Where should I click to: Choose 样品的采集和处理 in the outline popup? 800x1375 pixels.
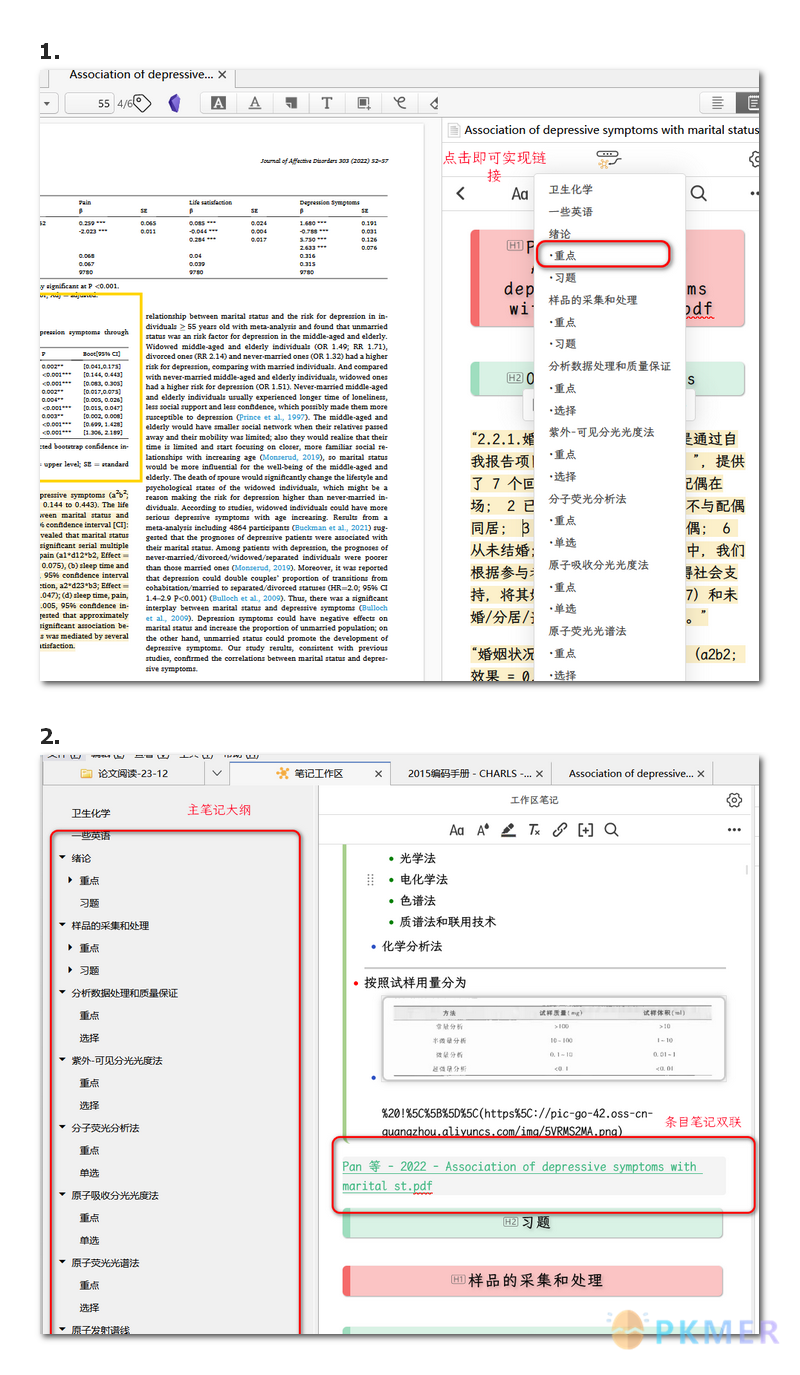[x=593, y=300]
